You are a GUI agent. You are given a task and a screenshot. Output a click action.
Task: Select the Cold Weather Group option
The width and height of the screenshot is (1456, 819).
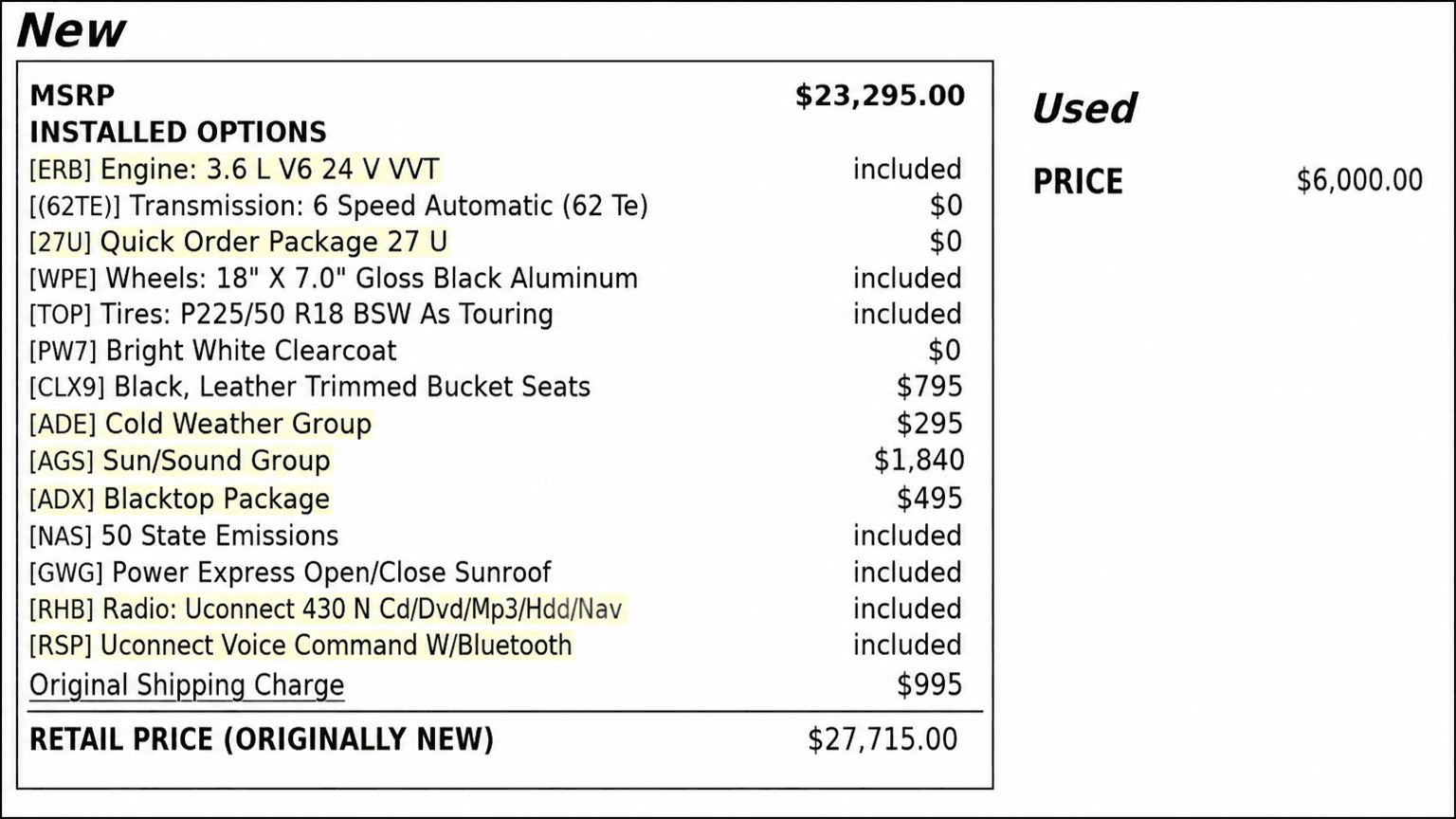tap(238, 424)
